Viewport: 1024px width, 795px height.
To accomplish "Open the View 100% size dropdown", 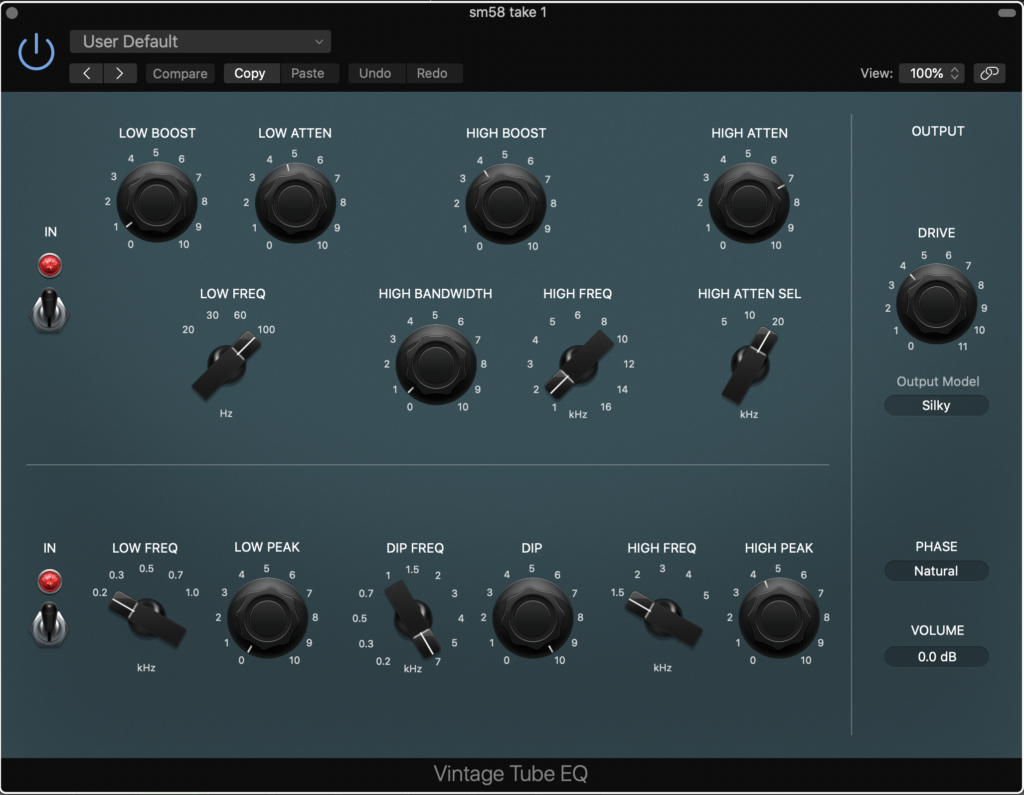I will click(x=931, y=73).
